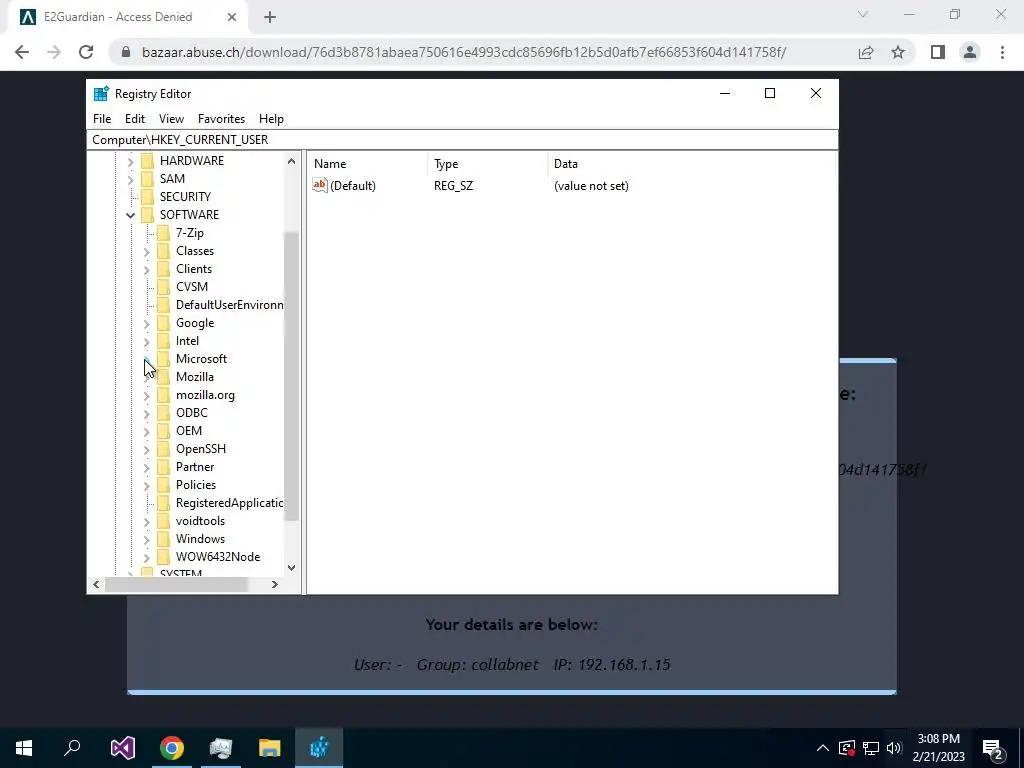Reload the Chrome page
Screen dimensions: 1024x768
coord(86,52)
